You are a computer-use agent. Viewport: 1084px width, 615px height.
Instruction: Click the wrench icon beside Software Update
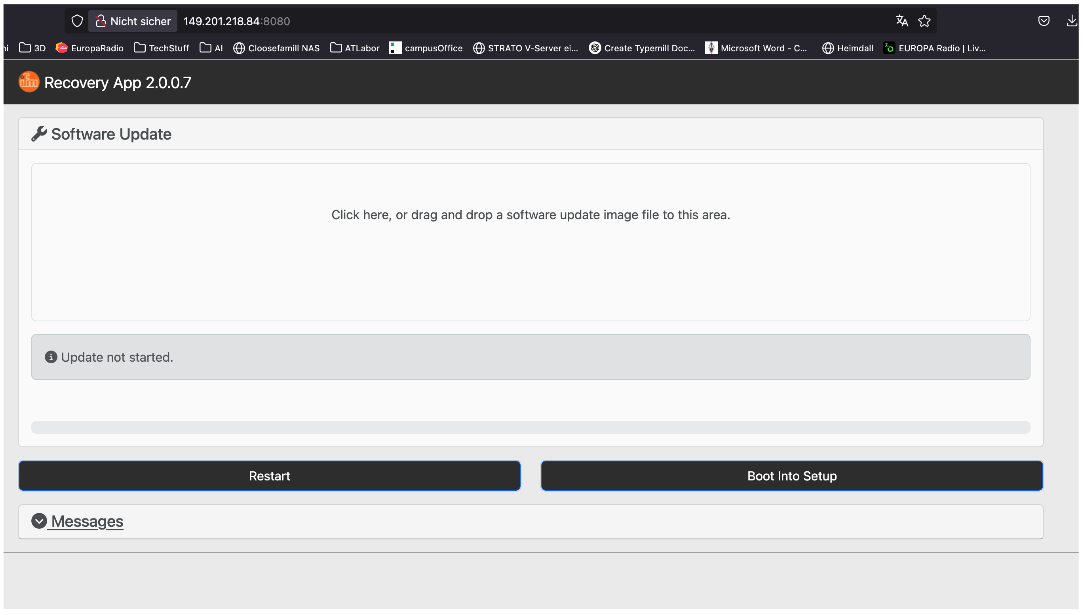[x=38, y=133]
